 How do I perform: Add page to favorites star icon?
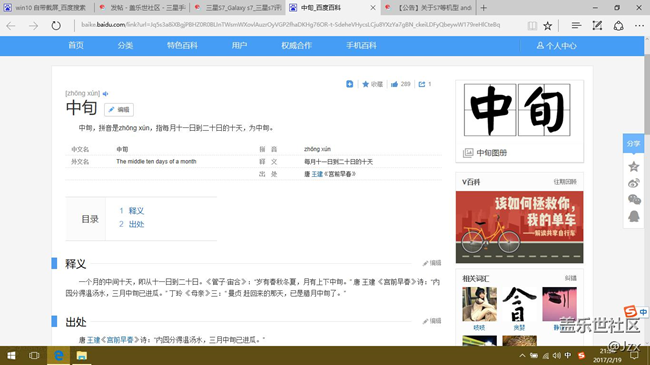coord(548,26)
